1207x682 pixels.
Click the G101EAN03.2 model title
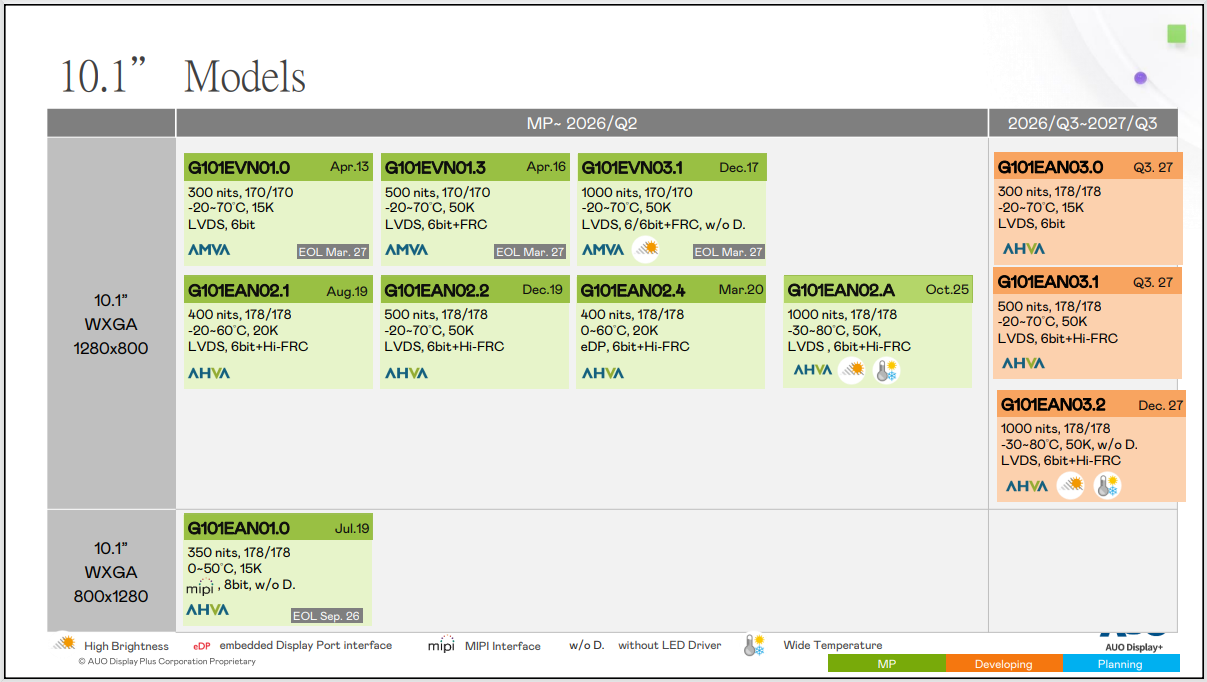point(1053,405)
